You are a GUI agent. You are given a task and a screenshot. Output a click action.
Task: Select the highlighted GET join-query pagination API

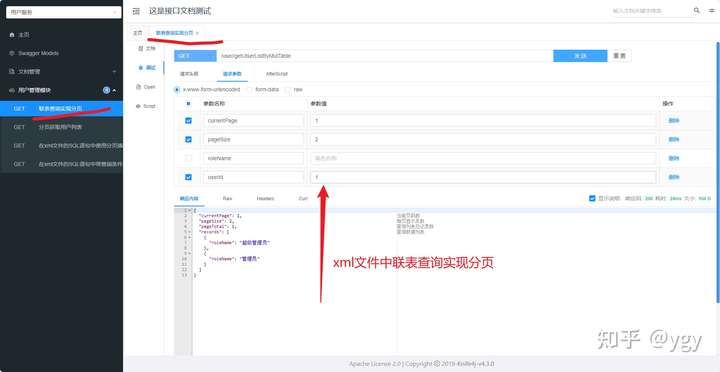point(62,108)
